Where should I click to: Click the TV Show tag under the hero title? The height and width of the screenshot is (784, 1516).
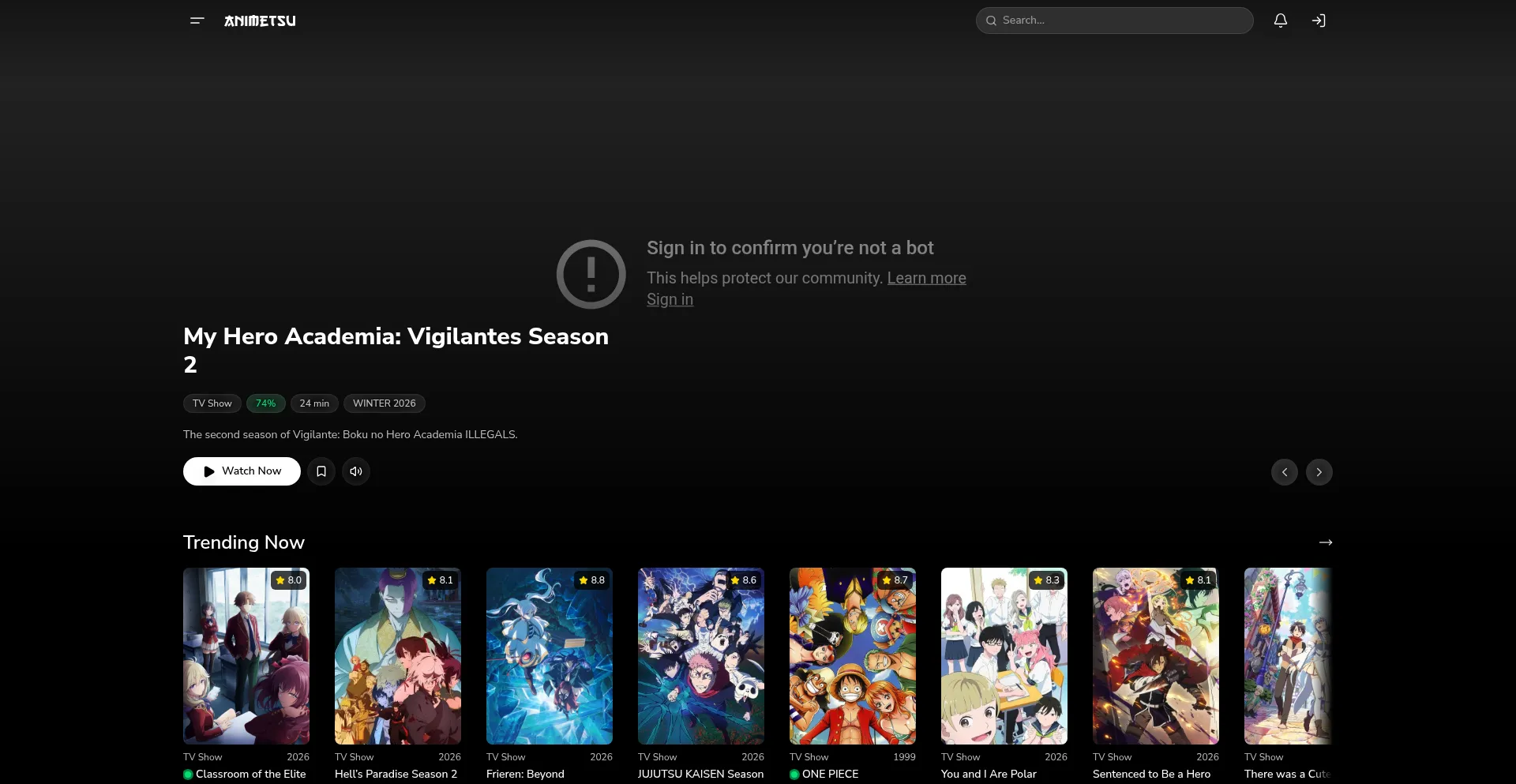pyautogui.click(x=212, y=403)
